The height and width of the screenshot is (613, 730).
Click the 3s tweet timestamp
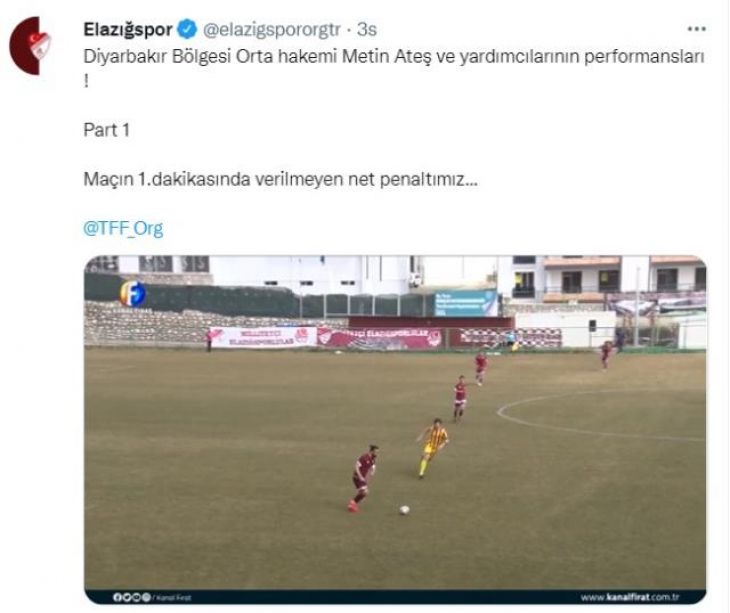(x=367, y=29)
